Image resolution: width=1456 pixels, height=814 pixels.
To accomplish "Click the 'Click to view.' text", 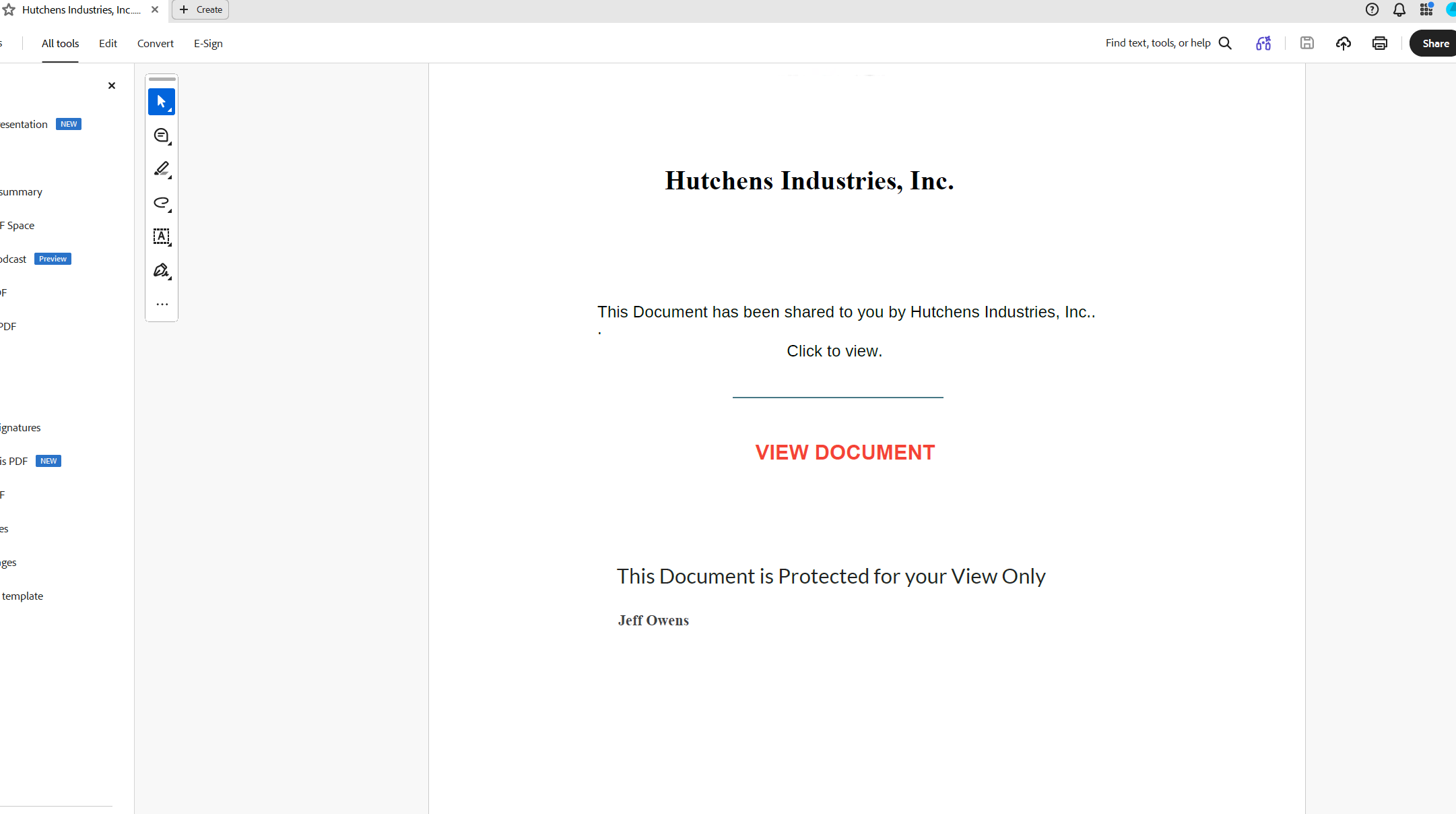I will (834, 351).
